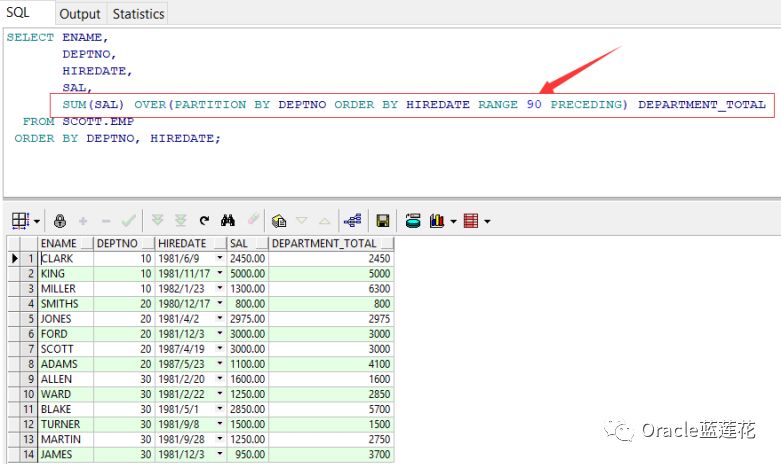Image resolution: width=781 pixels, height=464 pixels.
Task: Click the 5700 department total cell
Action: point(331,409)
